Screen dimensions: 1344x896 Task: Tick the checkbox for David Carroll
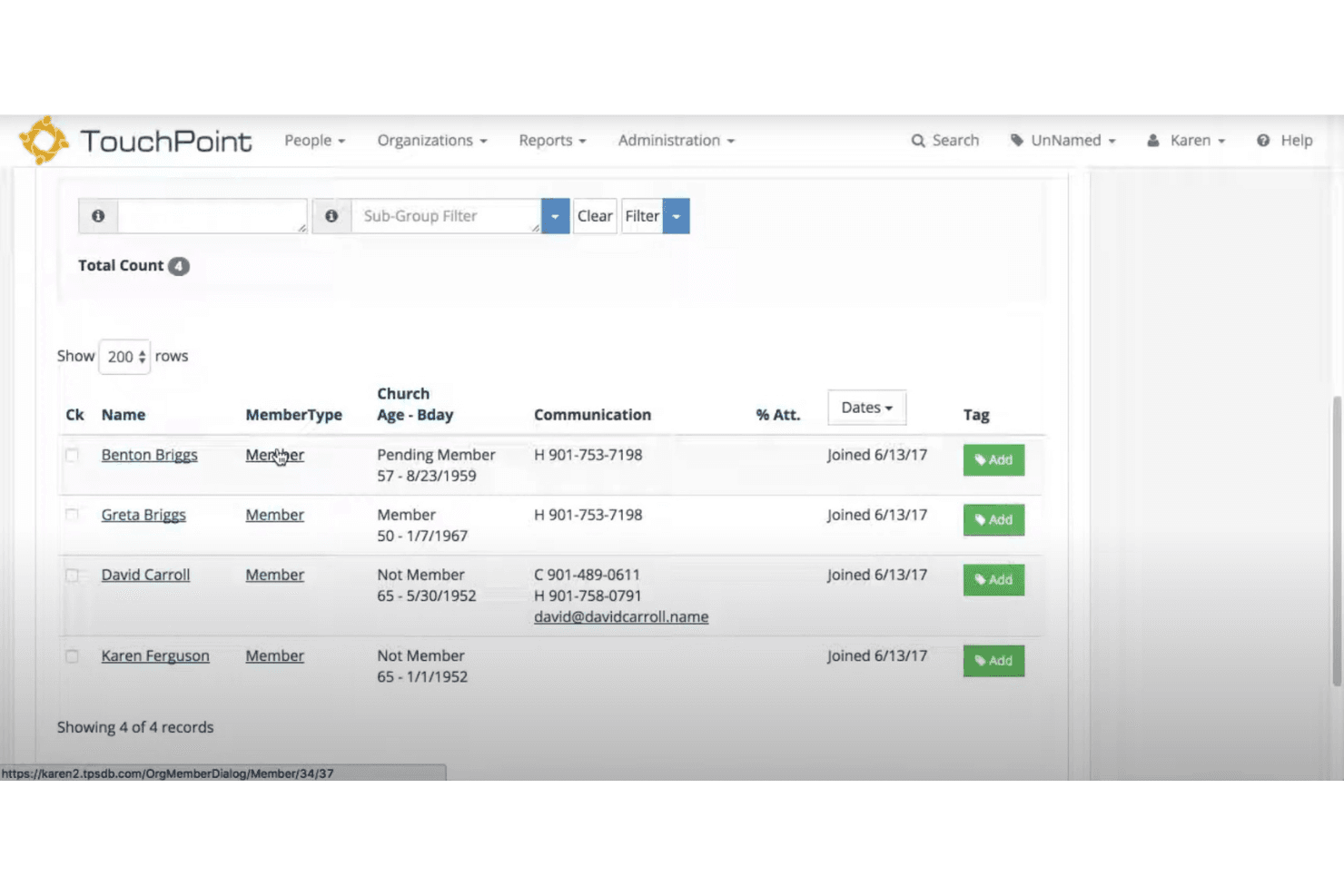[x=72, y=575]
